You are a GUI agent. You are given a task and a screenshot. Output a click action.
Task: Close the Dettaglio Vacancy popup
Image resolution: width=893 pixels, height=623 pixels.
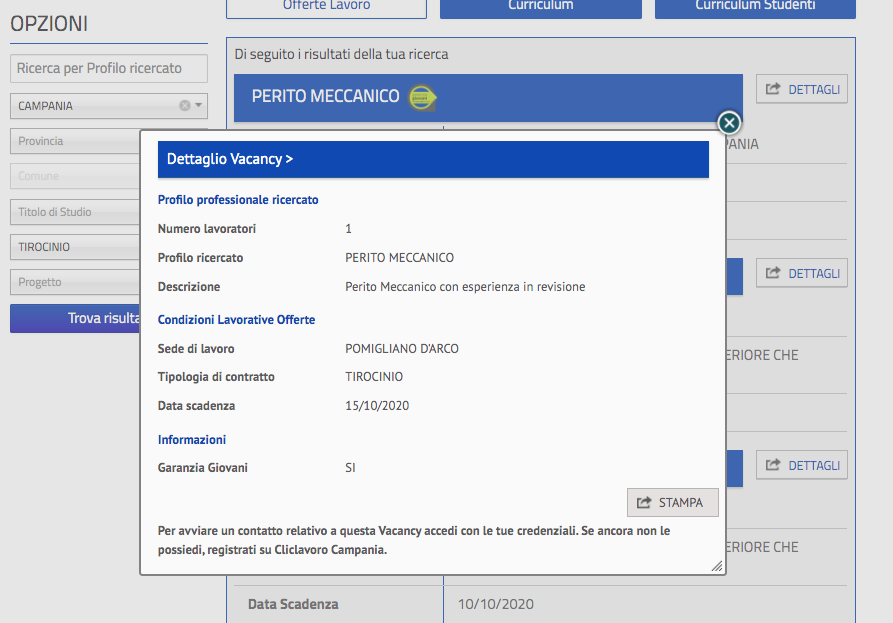(729, 122)
